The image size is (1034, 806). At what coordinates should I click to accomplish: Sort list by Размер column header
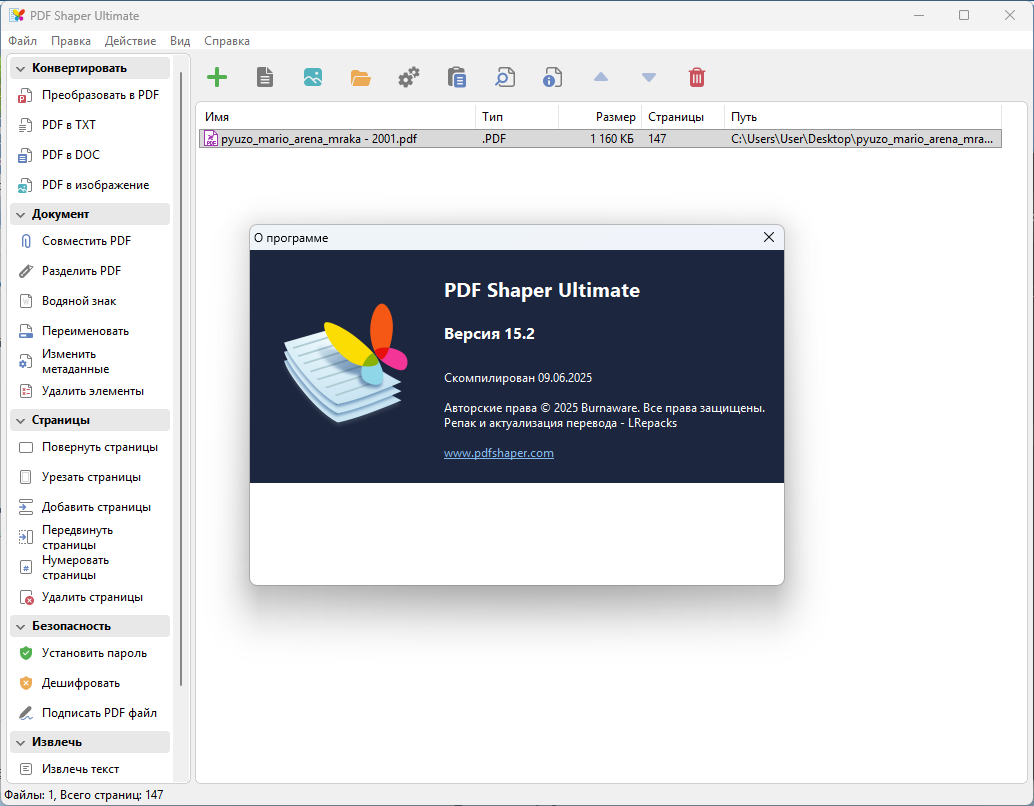tap(600, 117)
